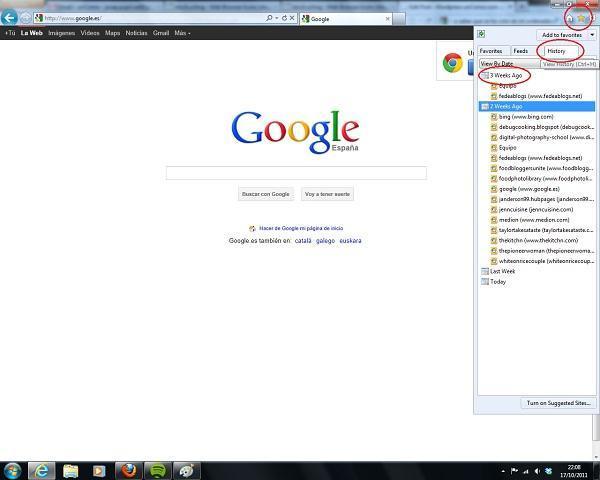Image resolution: width=600 pixels, height=480 pixels.
Task: Open janderson99.hubpages history entry
Action: point(542,199)
